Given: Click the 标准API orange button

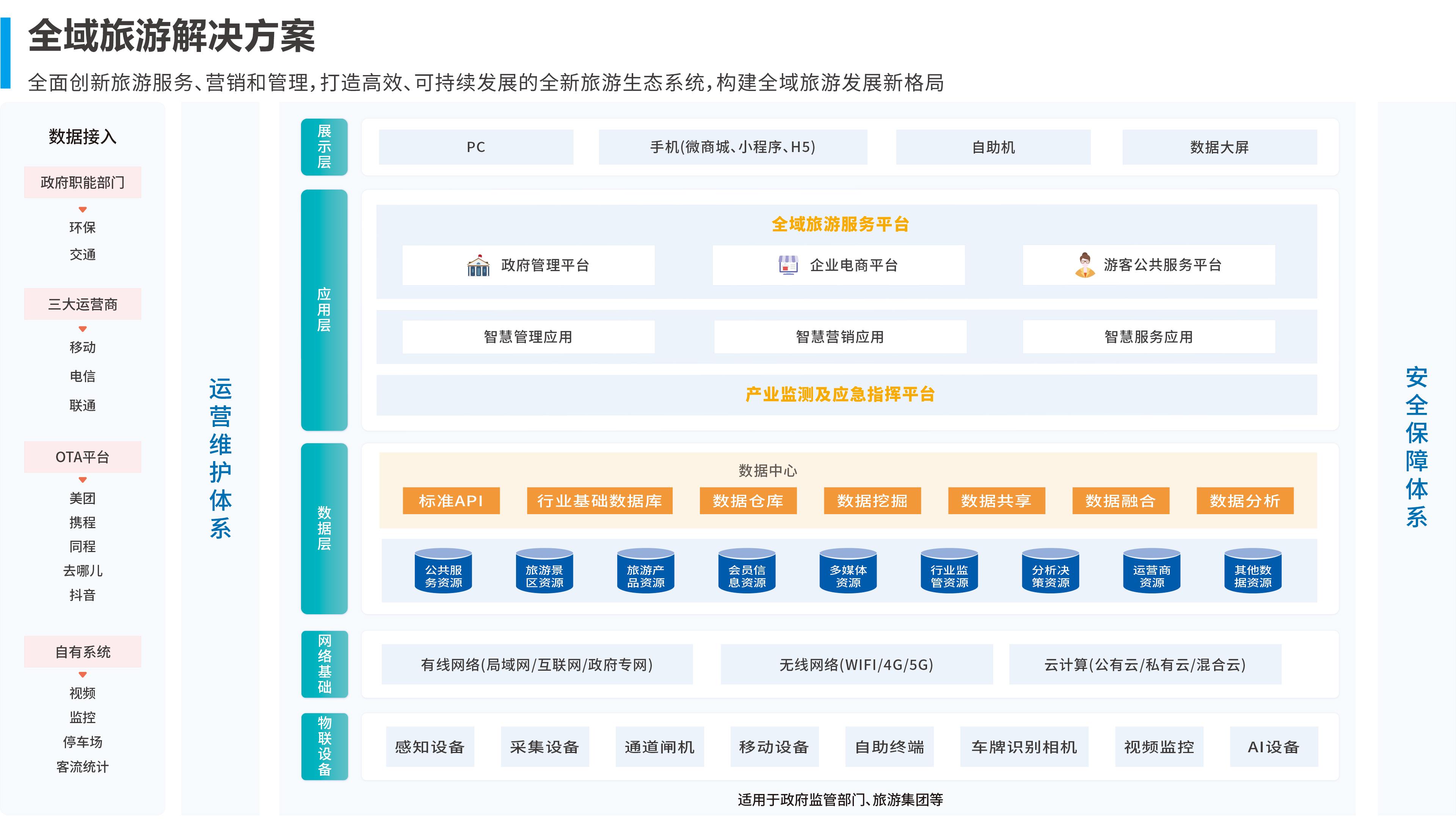Looking at the screenshot, I should (451, 501).
